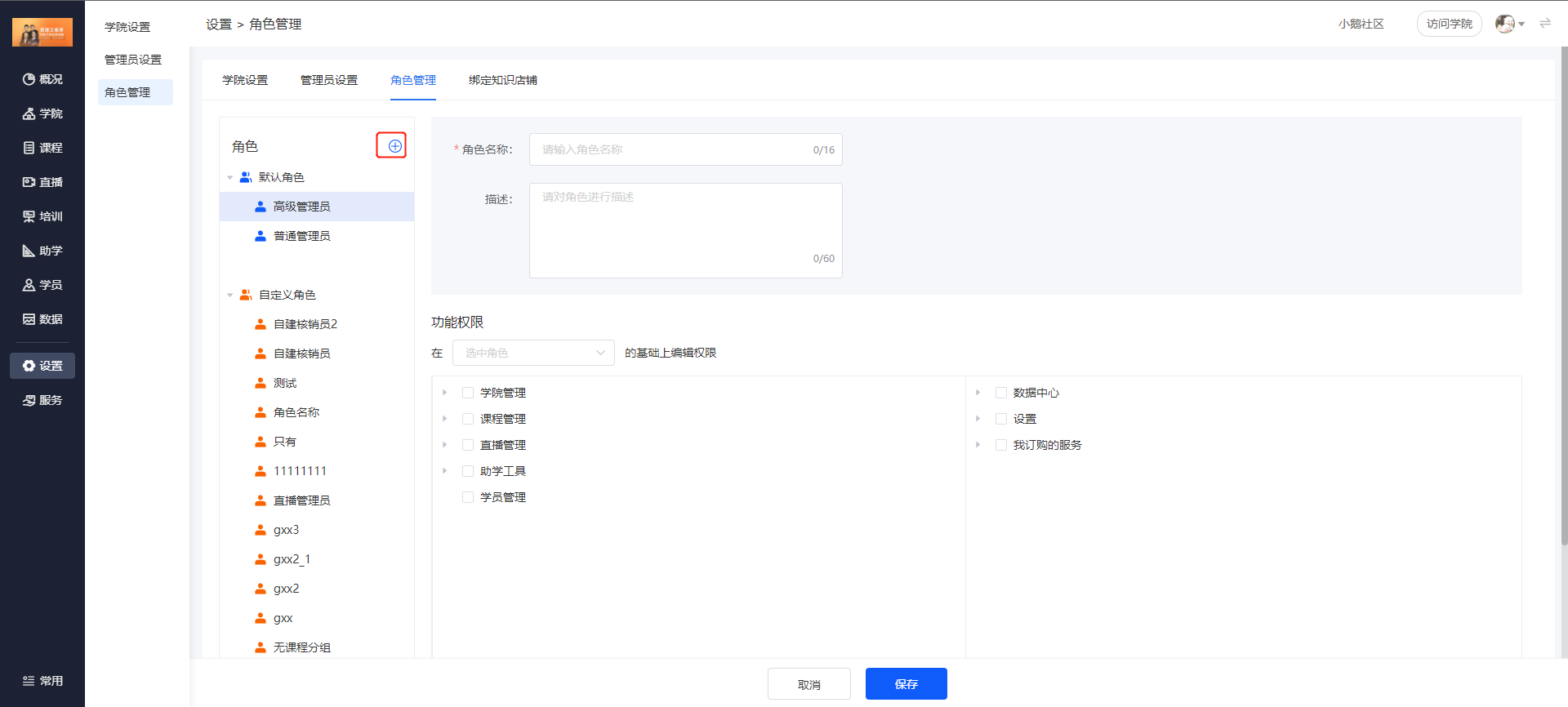
Task: Switch to the 绑定知识店铺 tab
Action: tap(503, 80)
